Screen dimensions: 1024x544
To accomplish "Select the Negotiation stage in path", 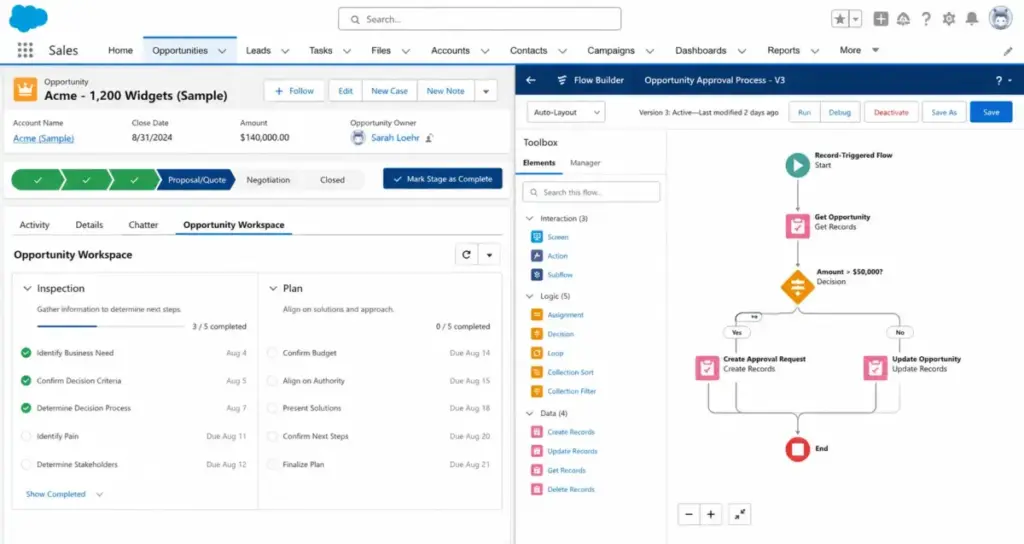I will coord(268,180).
